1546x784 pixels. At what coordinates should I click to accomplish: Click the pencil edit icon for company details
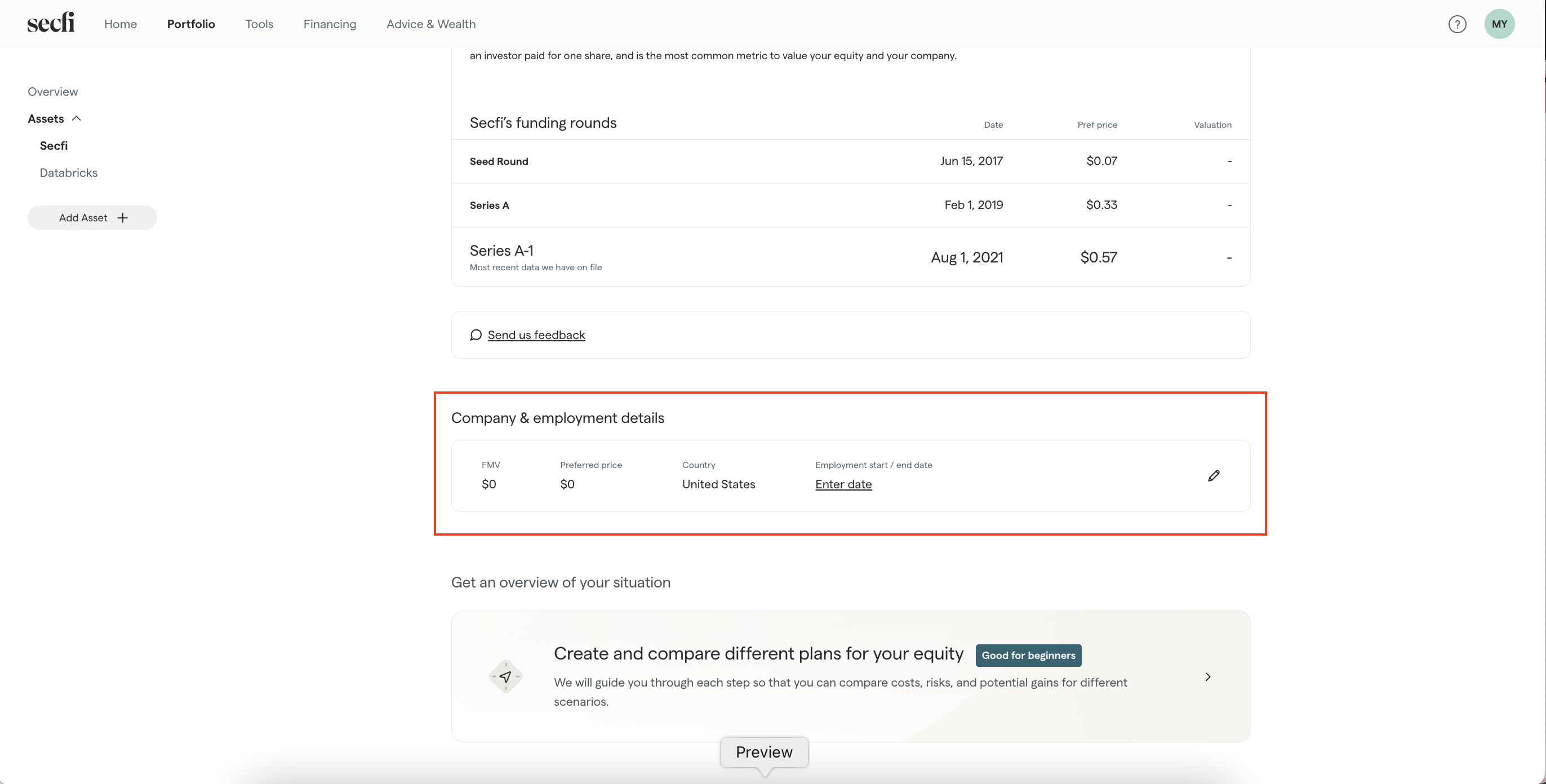point(1214,476)
